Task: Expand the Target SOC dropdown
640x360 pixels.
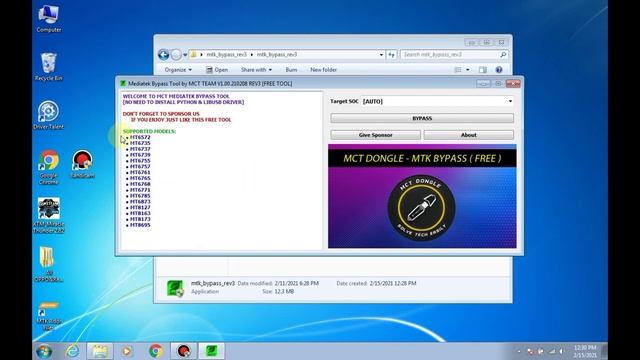Action: [510, 101]
